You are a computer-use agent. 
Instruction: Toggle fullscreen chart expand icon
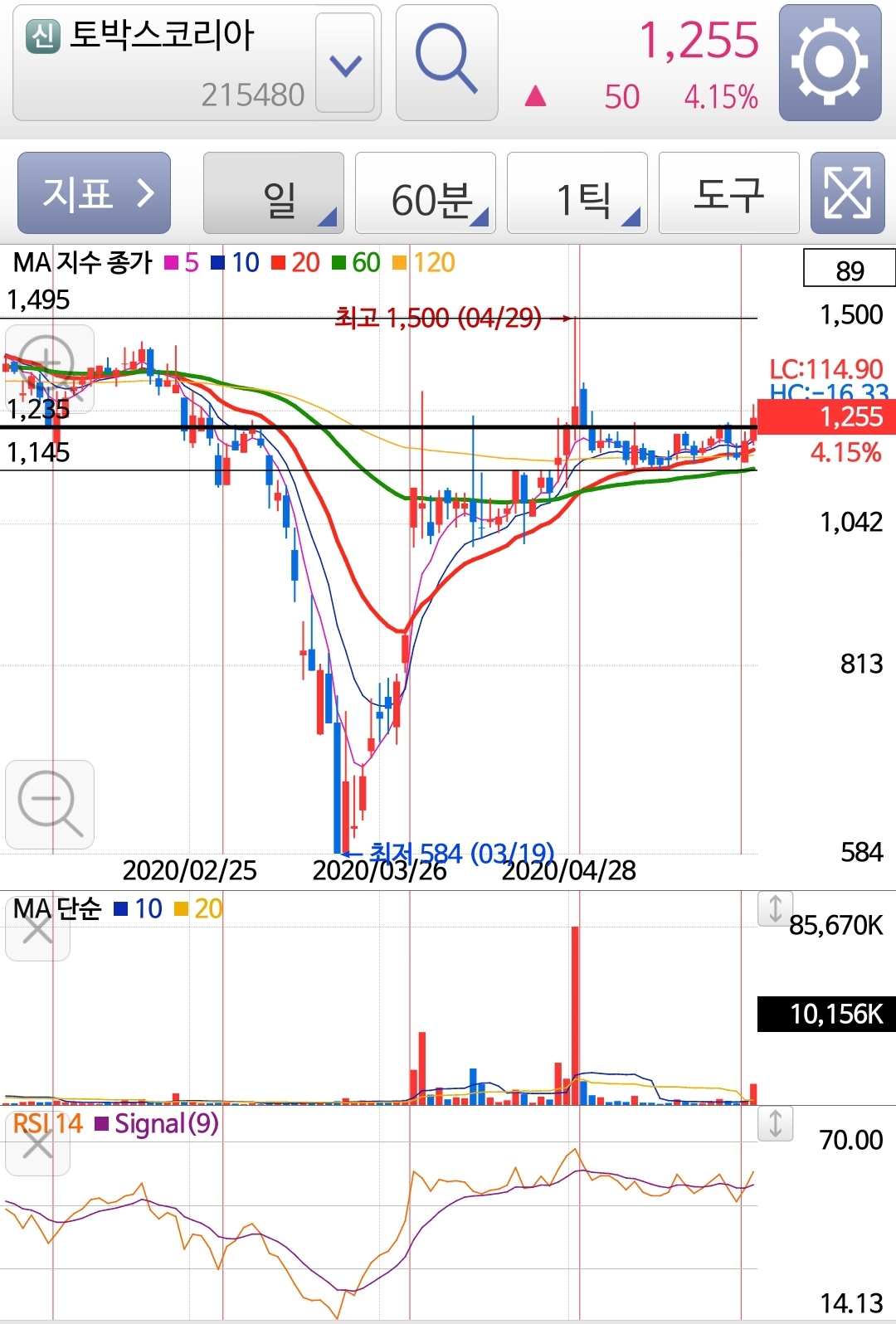click(x=847, y=192)
